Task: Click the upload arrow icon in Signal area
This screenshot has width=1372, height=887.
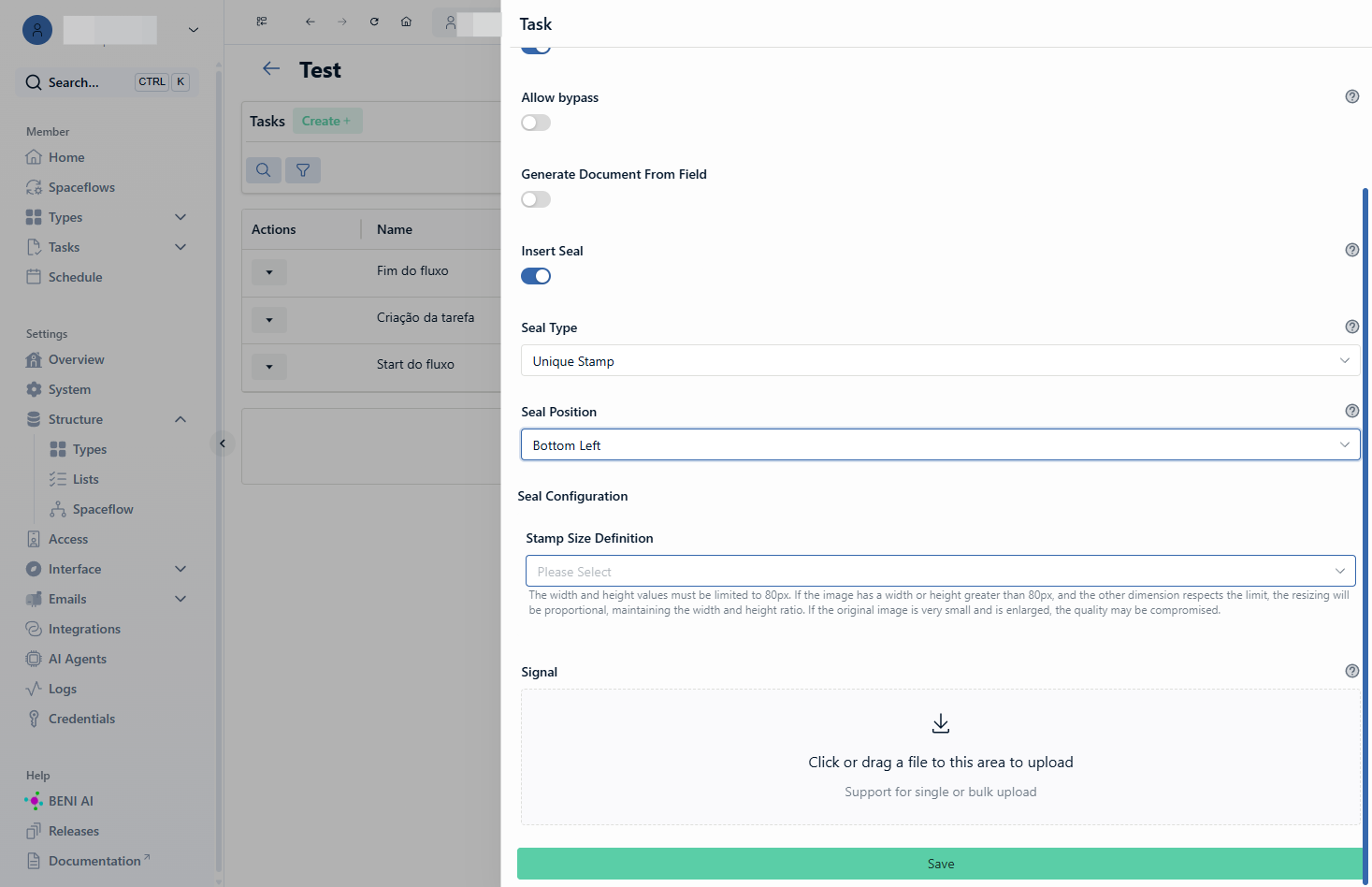Action: tap(941, 723)
